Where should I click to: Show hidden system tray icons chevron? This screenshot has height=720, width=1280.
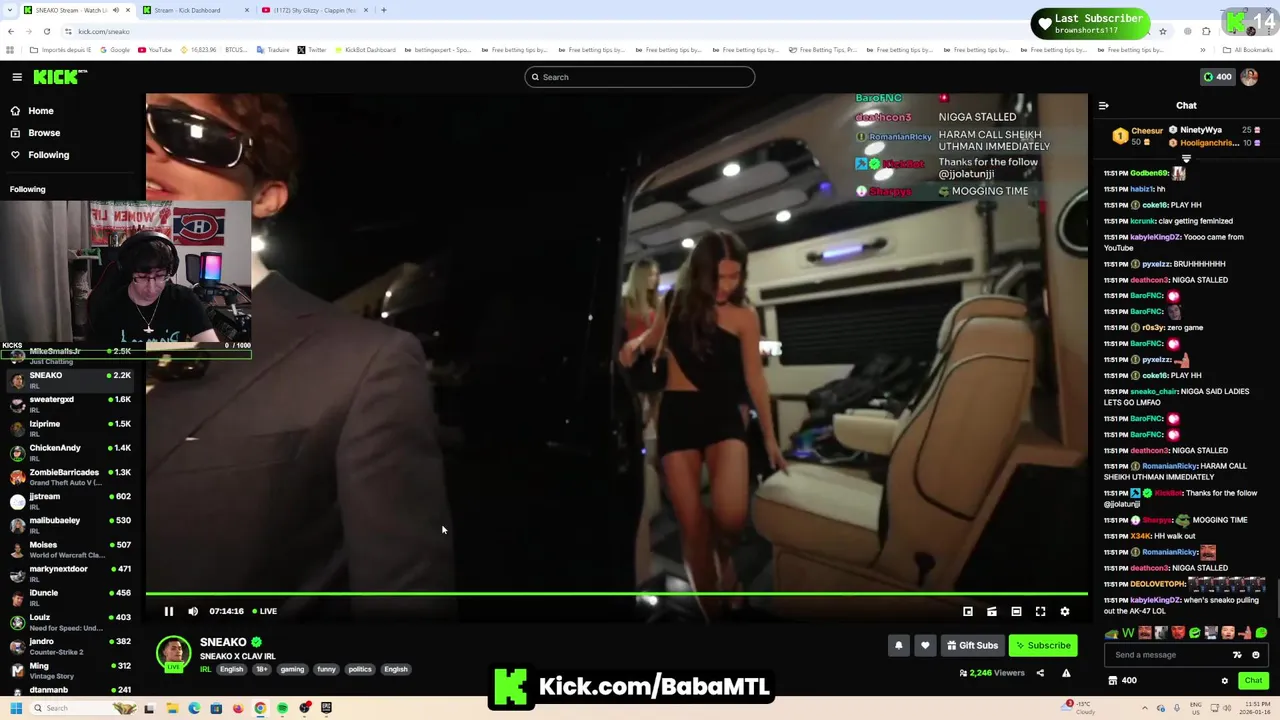(x=1146, y=708)
